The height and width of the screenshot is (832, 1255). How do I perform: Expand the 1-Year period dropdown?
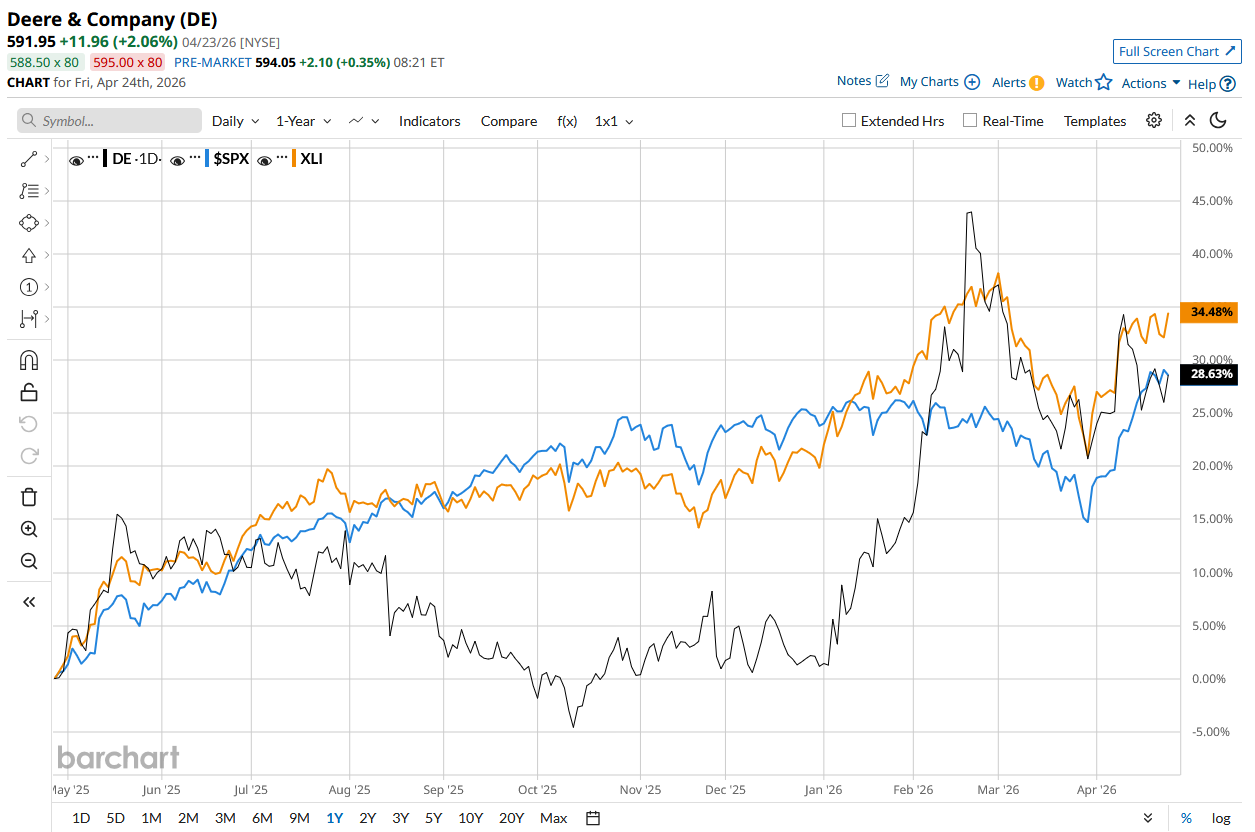tap(303, 121)
